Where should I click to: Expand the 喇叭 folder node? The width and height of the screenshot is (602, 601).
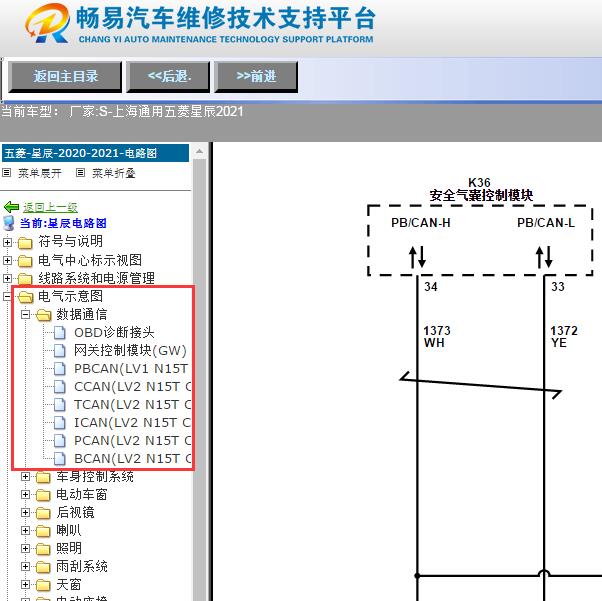[25, 531]
